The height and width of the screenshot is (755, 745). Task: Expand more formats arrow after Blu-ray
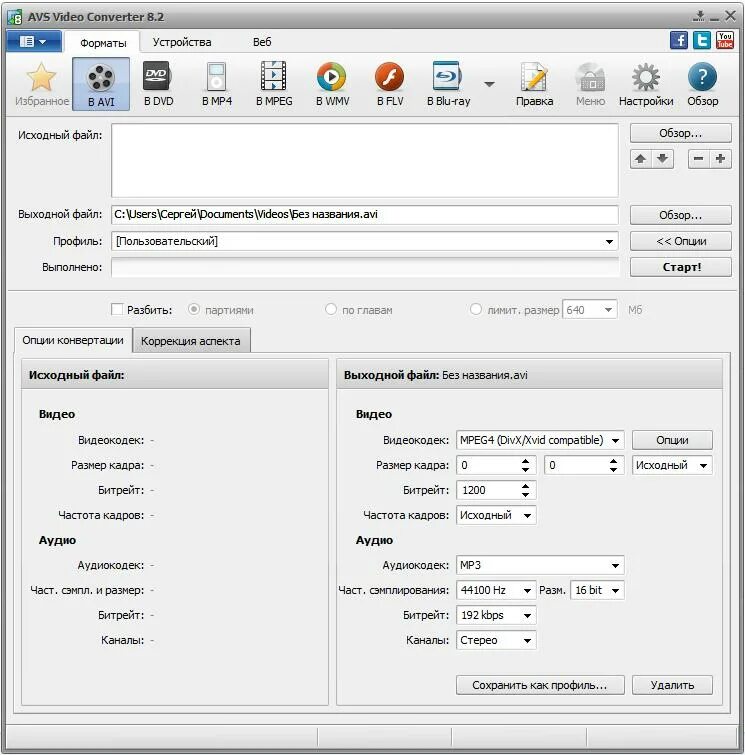pos(489,84)
